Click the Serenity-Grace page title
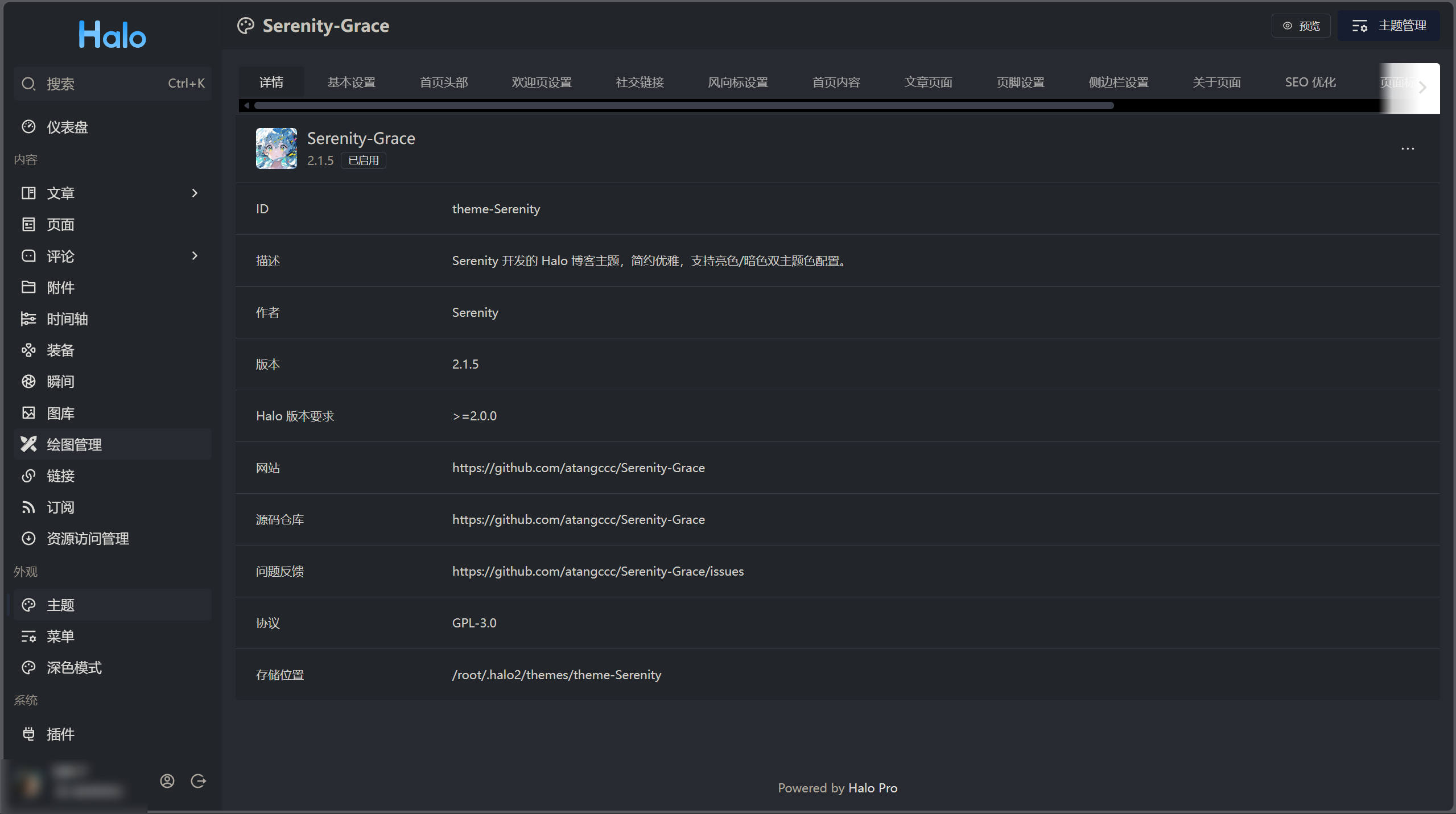This screenshot has width=1456, height=814. point(326,26)
